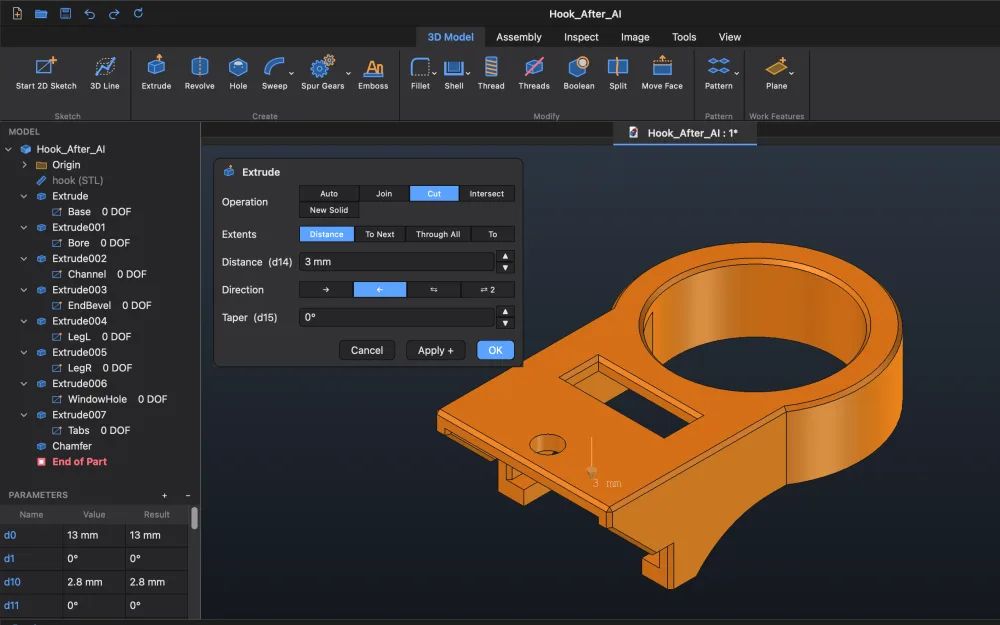Select the Hook_After_AI : 1* document tab
The image size is (1000, 625).
[x=685, y=133]
